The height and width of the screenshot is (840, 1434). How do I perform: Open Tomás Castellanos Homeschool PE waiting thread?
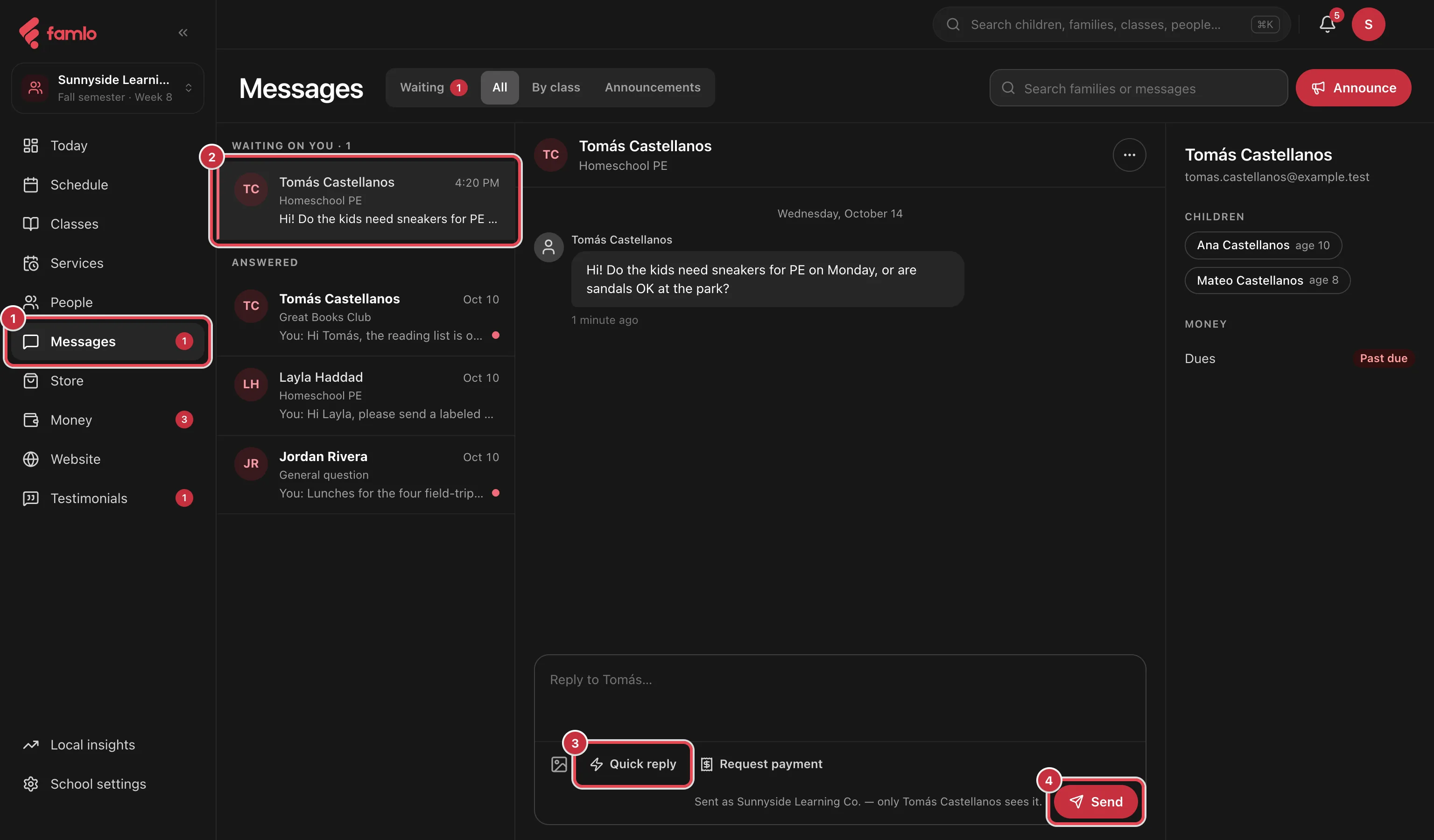pos(366,201)
